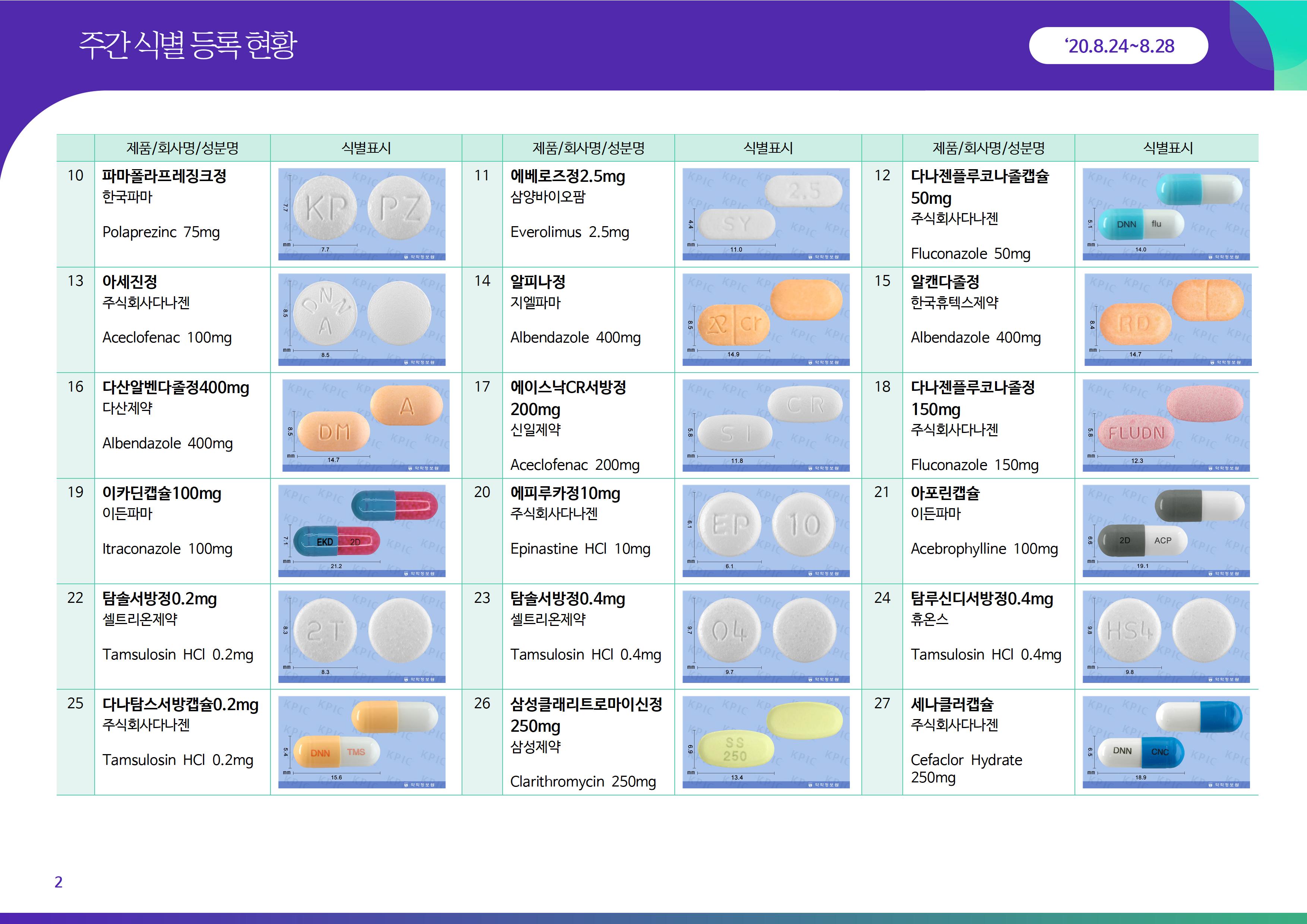This screenshot has width=1307, height=924.
Task: Click the DM orange tablet image
Action: click(x=365, y=425)
